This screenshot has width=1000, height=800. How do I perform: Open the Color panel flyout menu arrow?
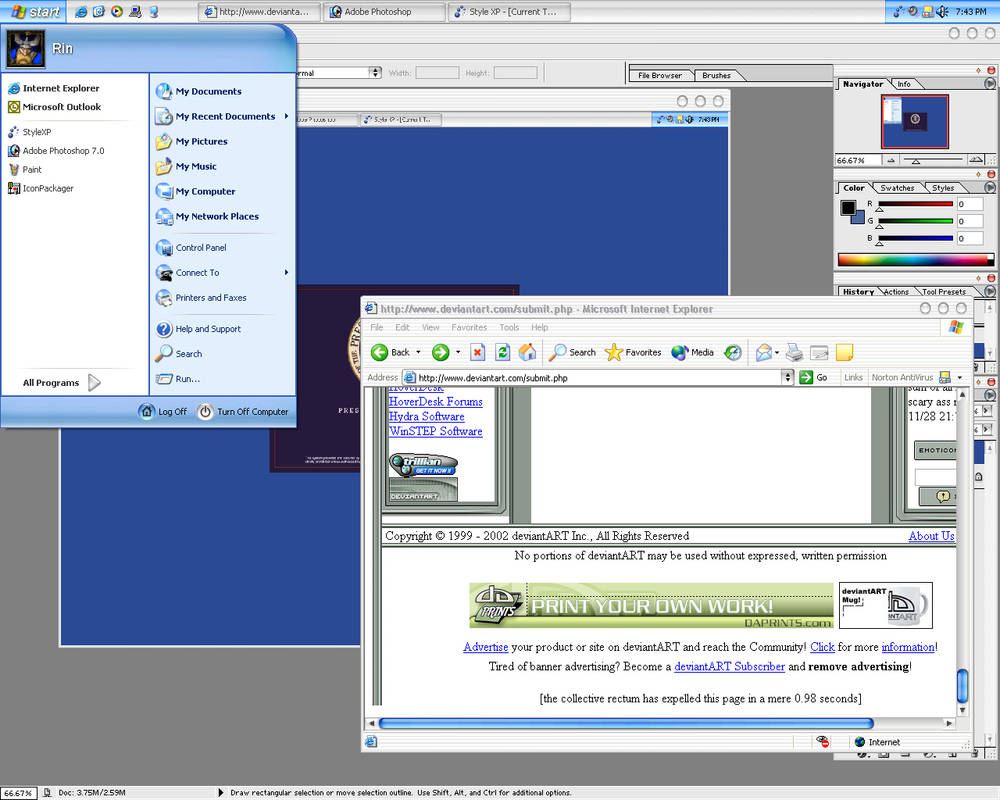pos(989,188)
